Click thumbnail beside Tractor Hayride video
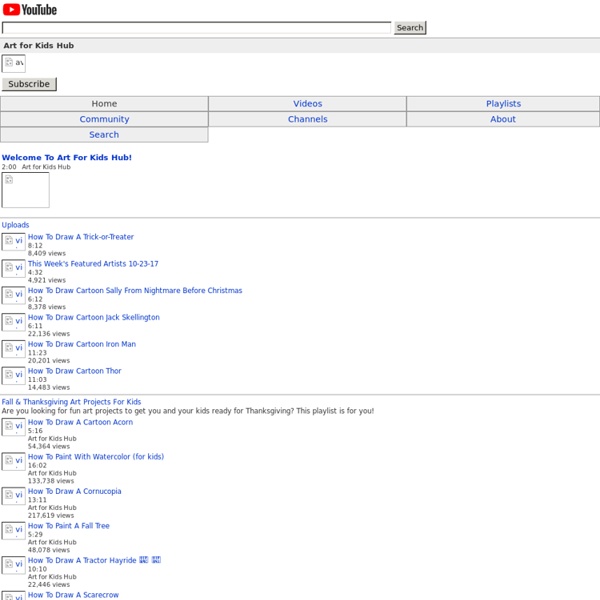 tap(13, 565)
